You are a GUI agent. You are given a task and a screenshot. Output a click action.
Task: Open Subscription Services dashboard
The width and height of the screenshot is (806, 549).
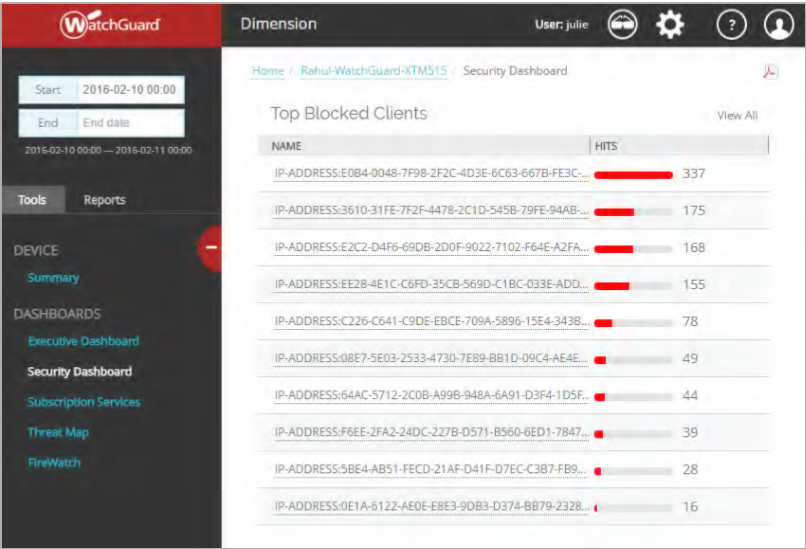tap(84, 402)
